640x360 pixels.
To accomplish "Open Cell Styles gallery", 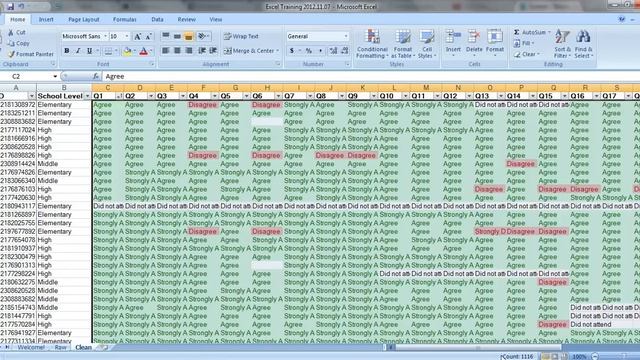I will [x=427, y=43].
